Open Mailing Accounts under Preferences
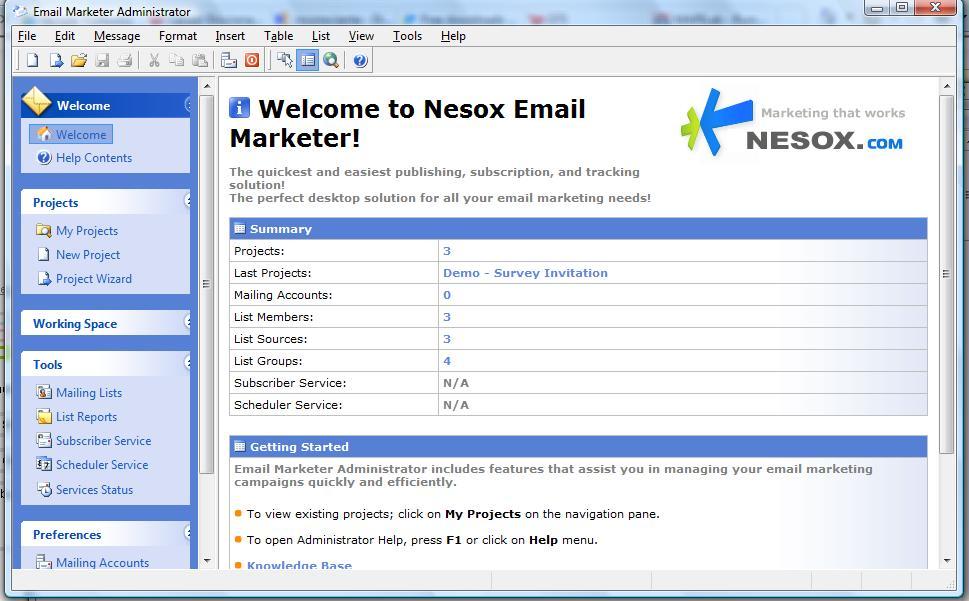 103,562
